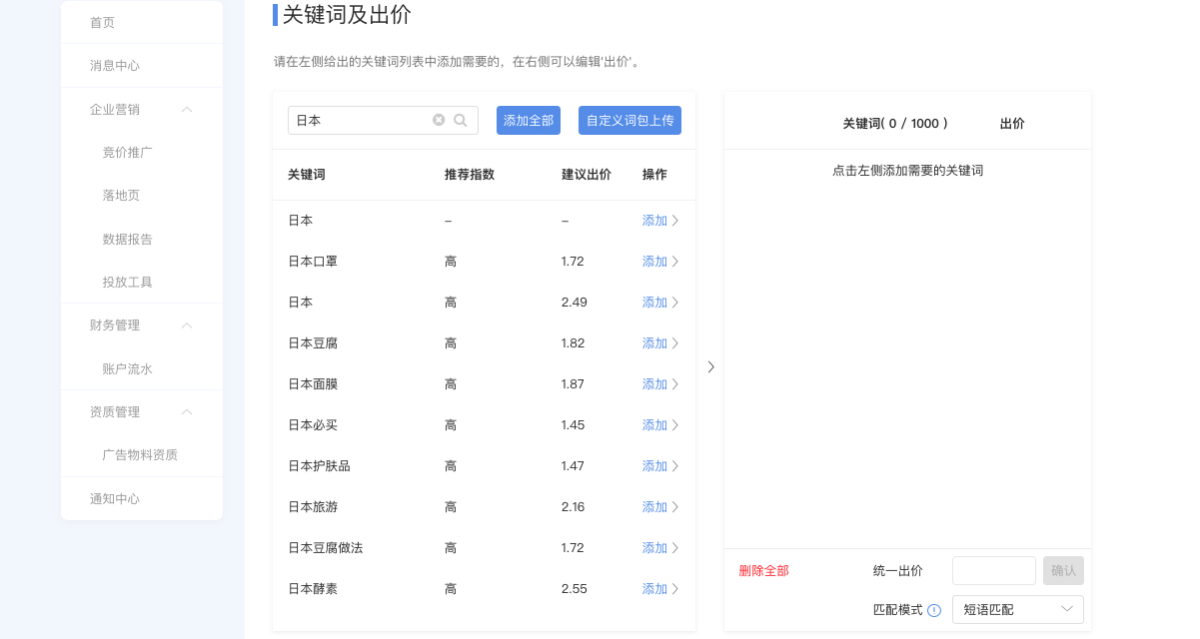Click the 建议出价 column header

pos(586,174)
